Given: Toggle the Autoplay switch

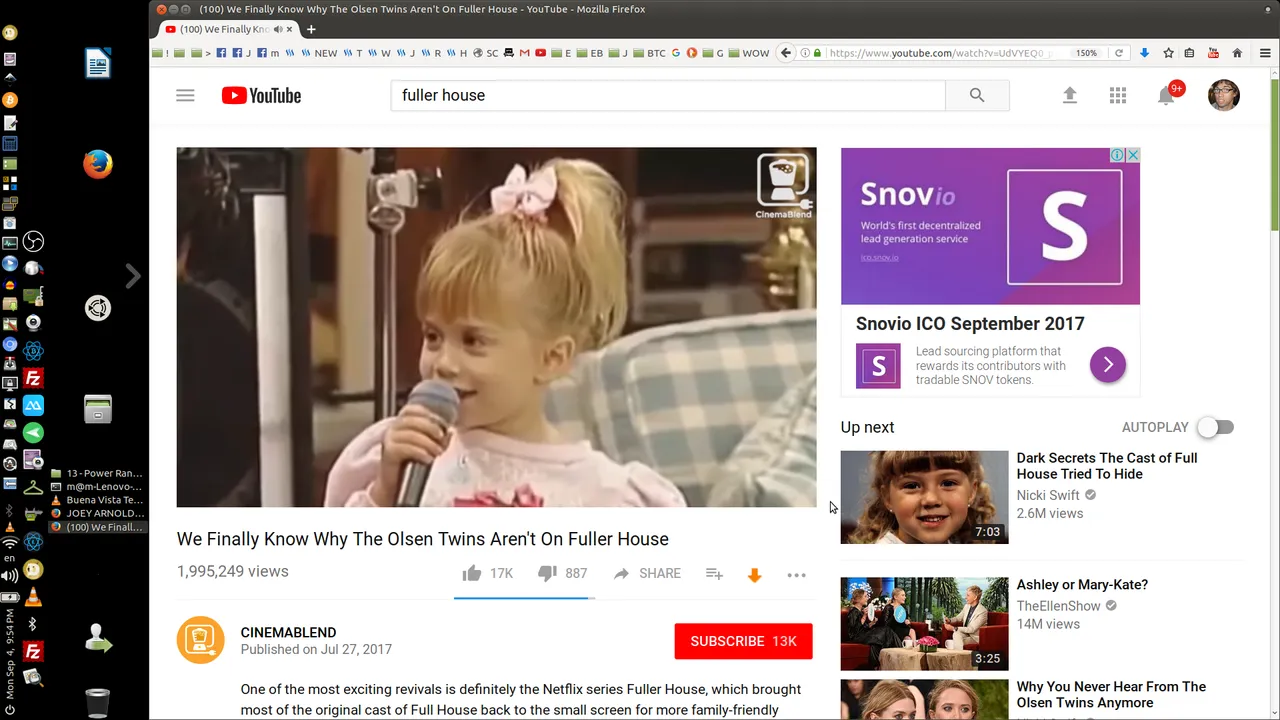Looking at the screenshot, I should coord(1216,427).
